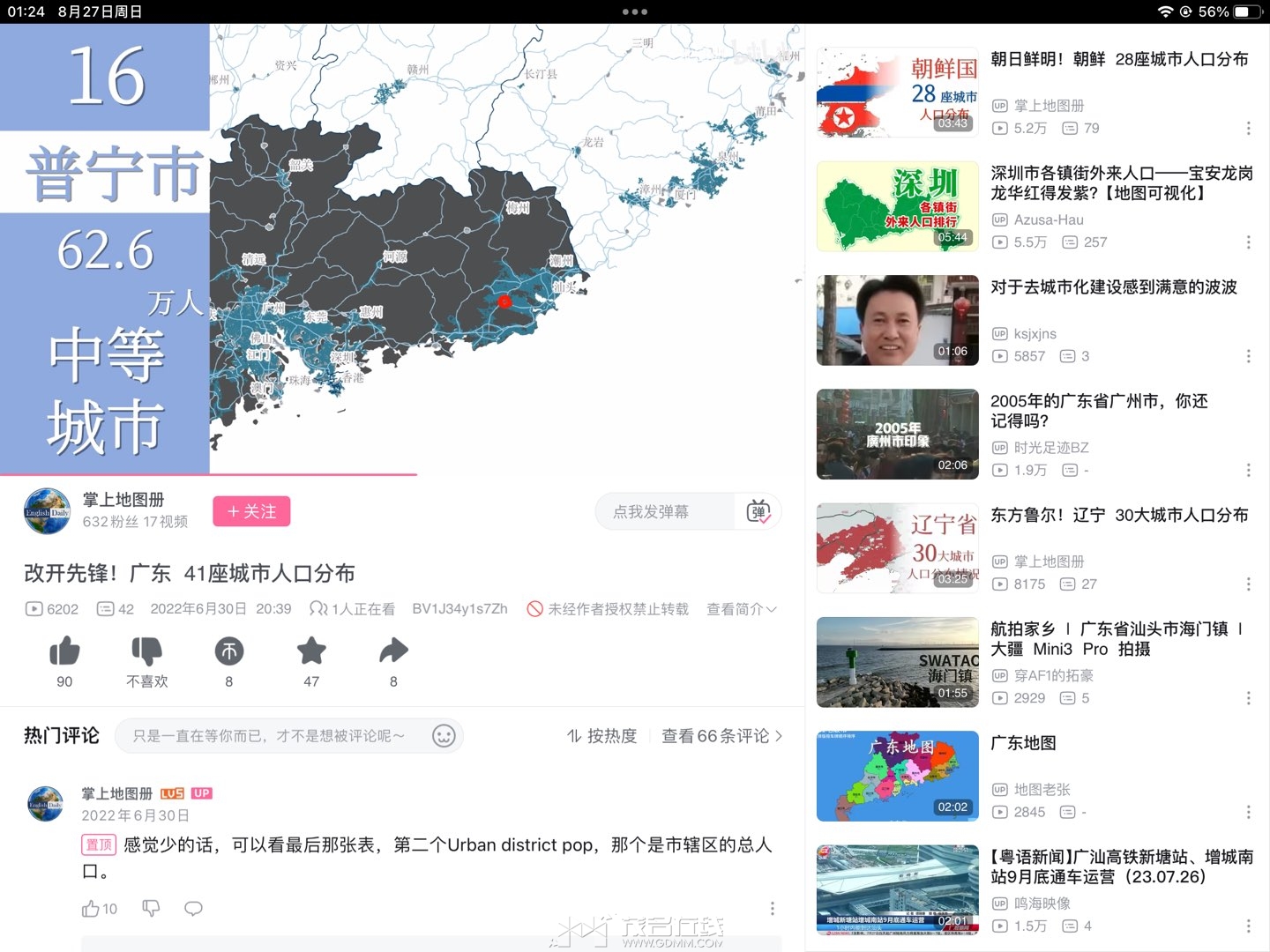Open 汕头海门镇 aerial thumbnail
1270x952 pixels.
[x=898, y=662]
